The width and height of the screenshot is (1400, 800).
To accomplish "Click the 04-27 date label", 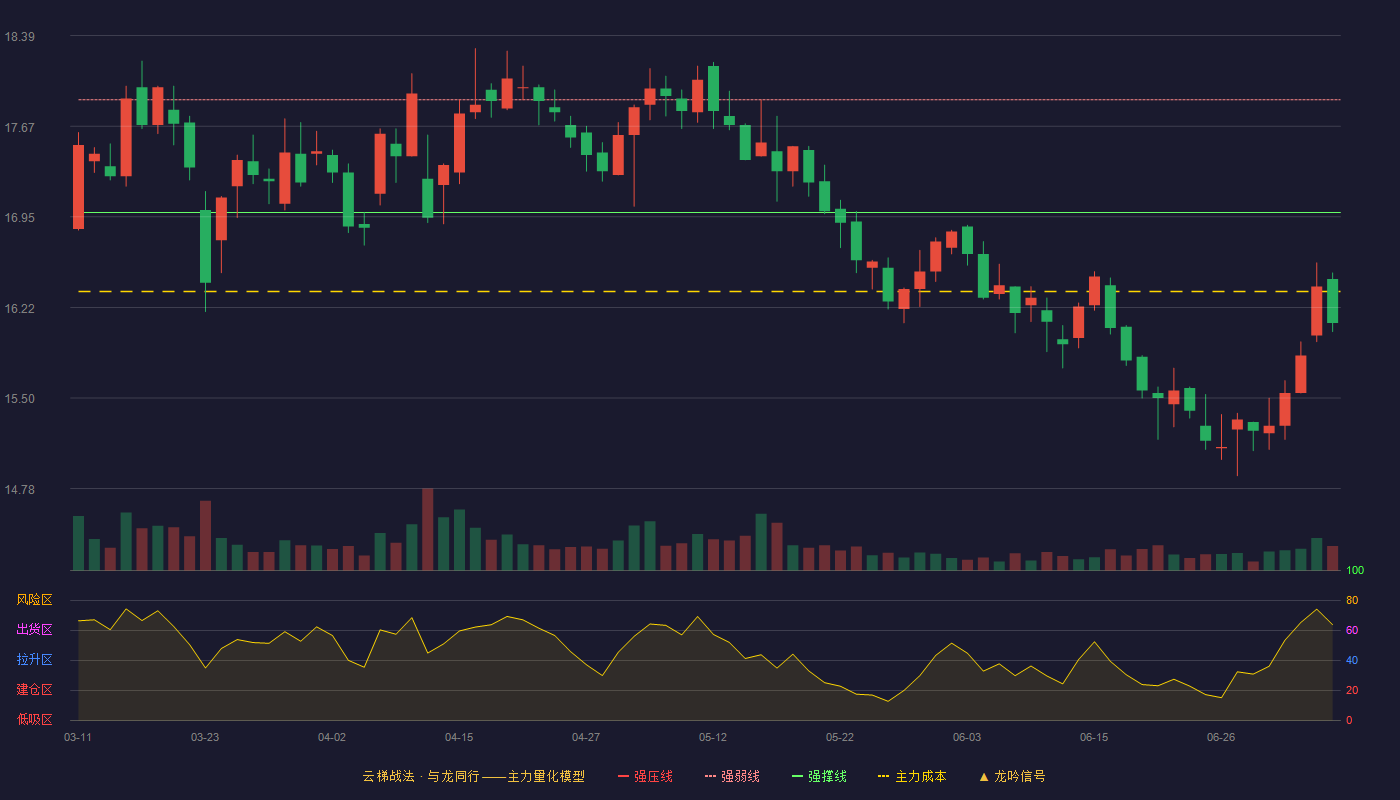I will pyautogui.click(x=586, y=737).
